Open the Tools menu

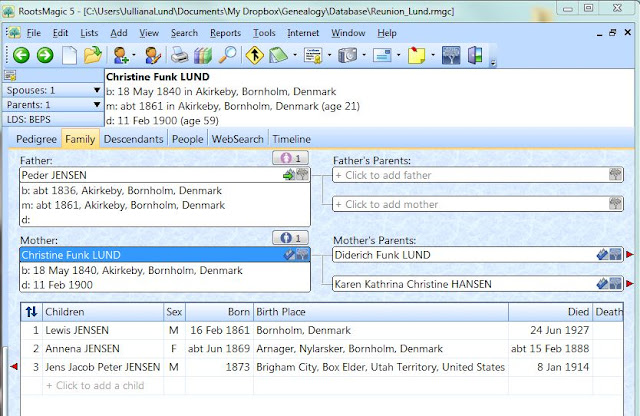pyautogui.click(x=264, y=33)
